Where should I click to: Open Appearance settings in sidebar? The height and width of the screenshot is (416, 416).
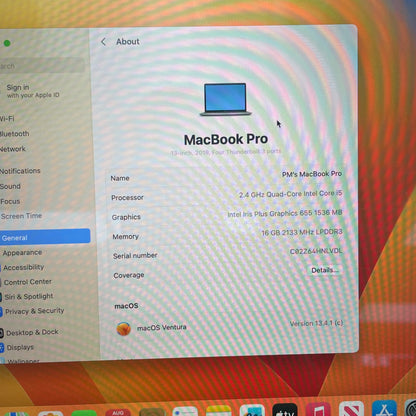click(22, 253)
